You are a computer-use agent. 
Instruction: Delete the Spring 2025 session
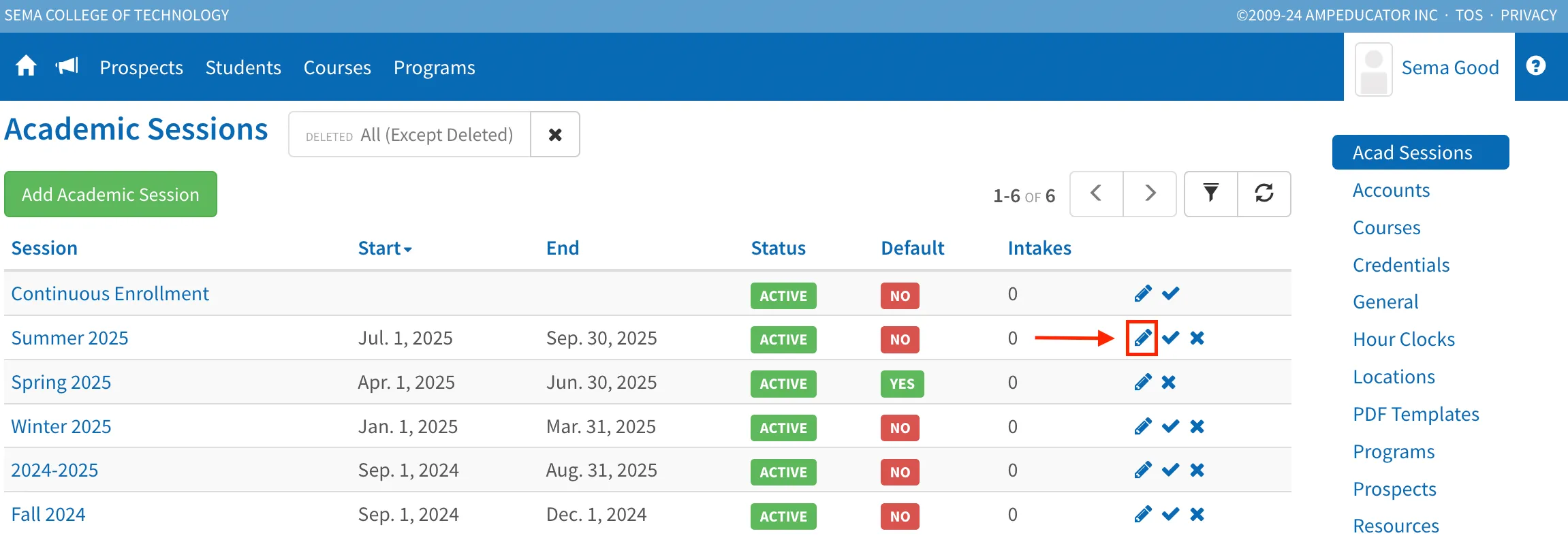[1169, 382]
